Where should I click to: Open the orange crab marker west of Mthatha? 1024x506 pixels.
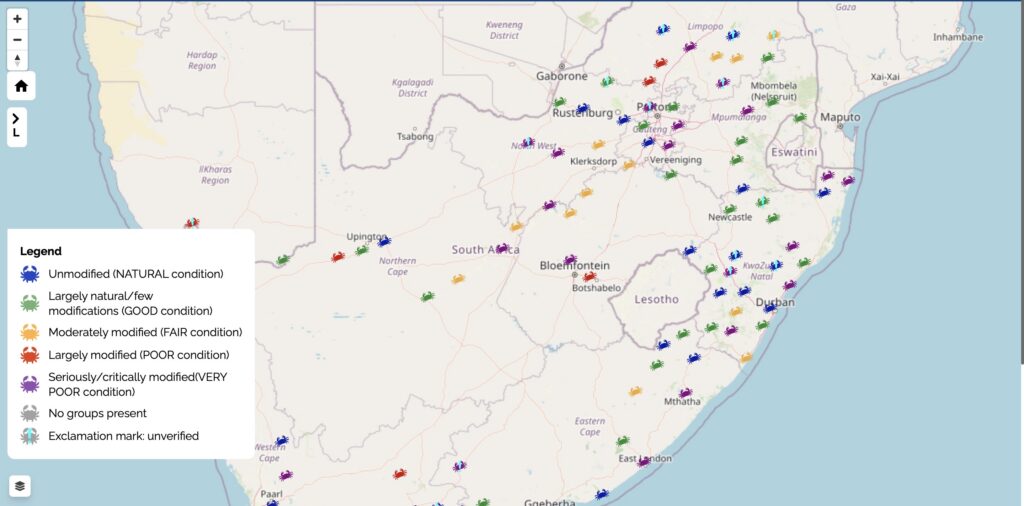click(x=635, y=391)
